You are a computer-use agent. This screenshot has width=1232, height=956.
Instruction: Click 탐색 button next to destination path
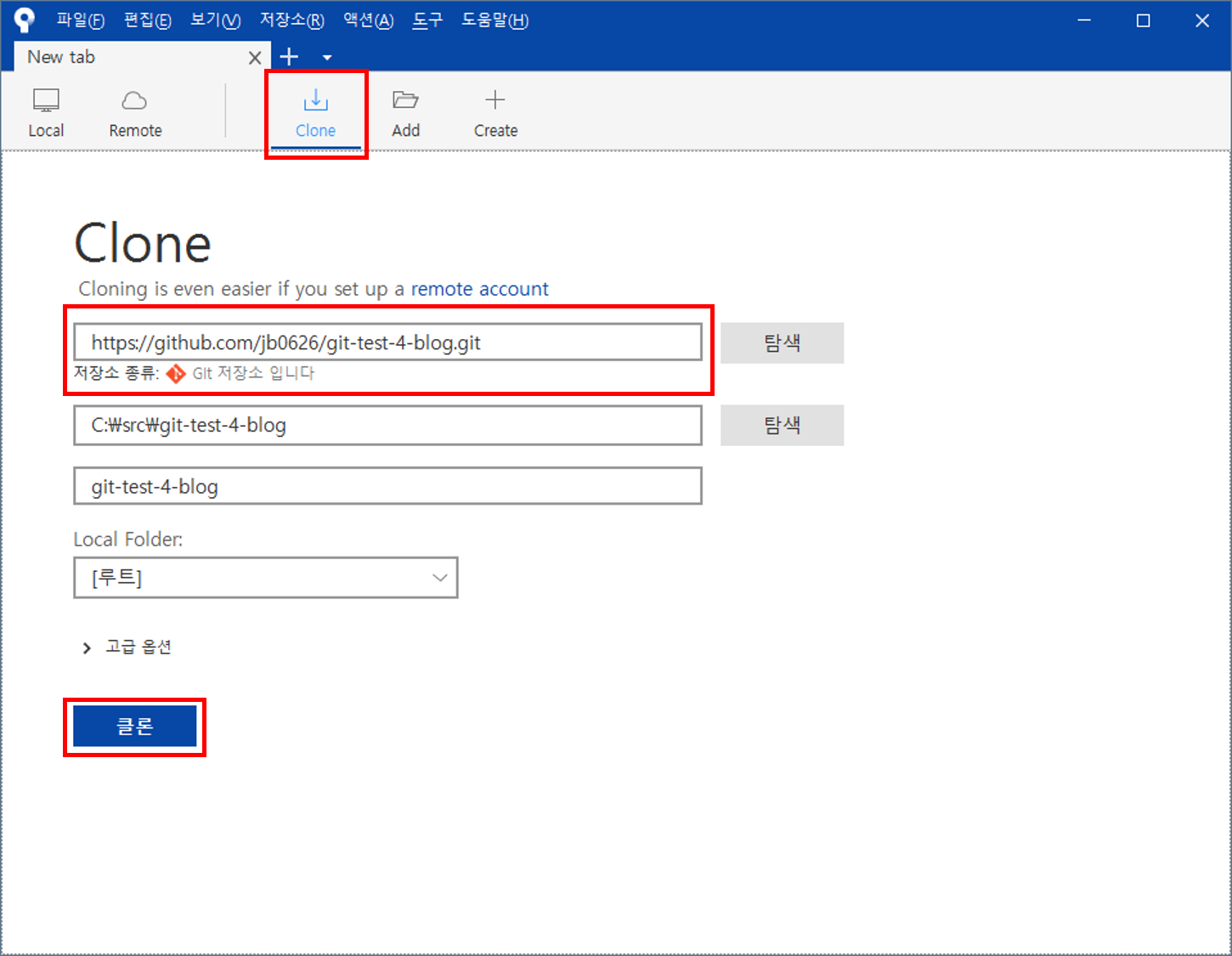coord(782,425)
